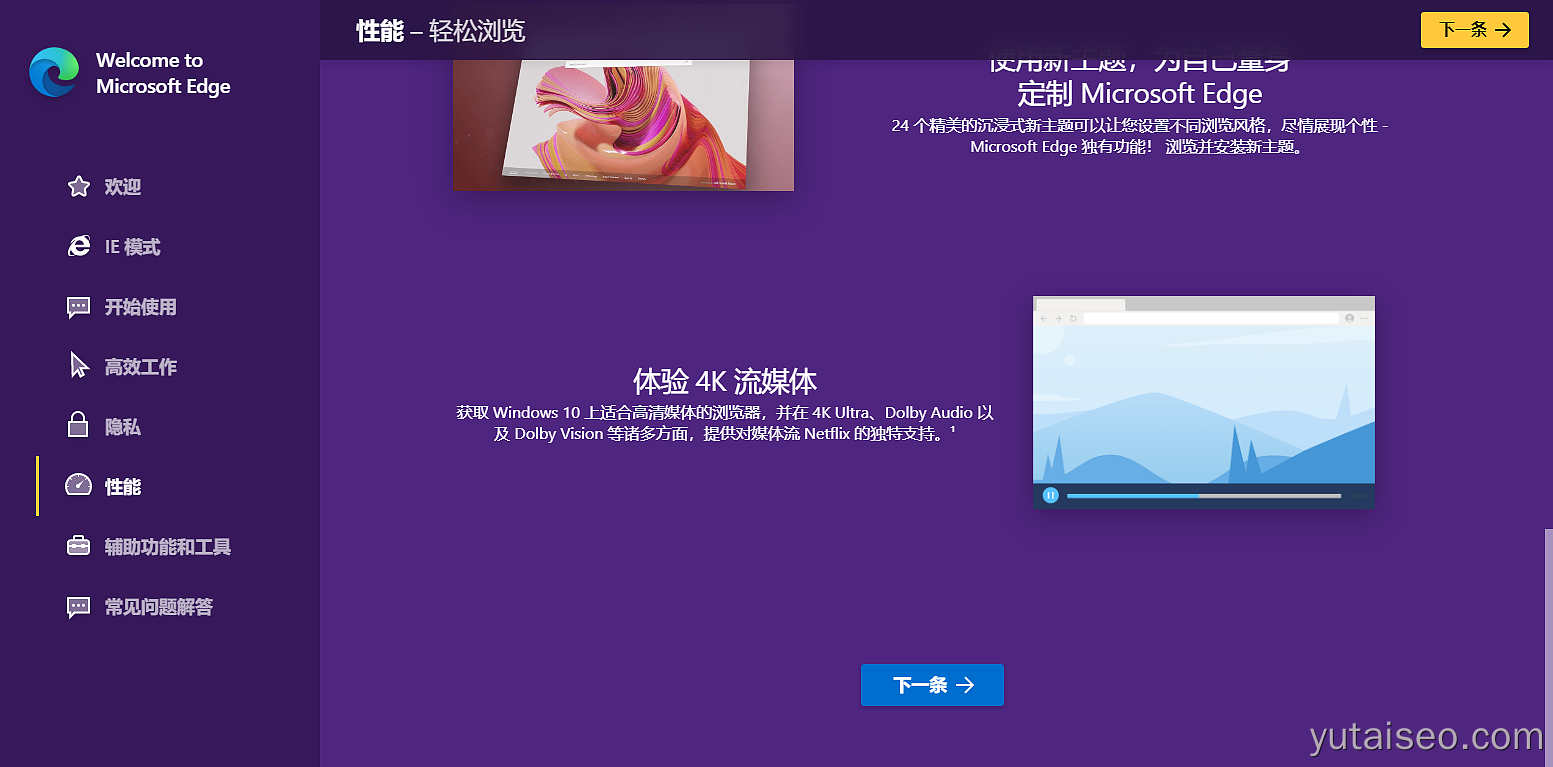Click the chat bubble icon beside 常见问题解答
The width and height of the screenshot is (1553, 767).
(x=79, y=607)
